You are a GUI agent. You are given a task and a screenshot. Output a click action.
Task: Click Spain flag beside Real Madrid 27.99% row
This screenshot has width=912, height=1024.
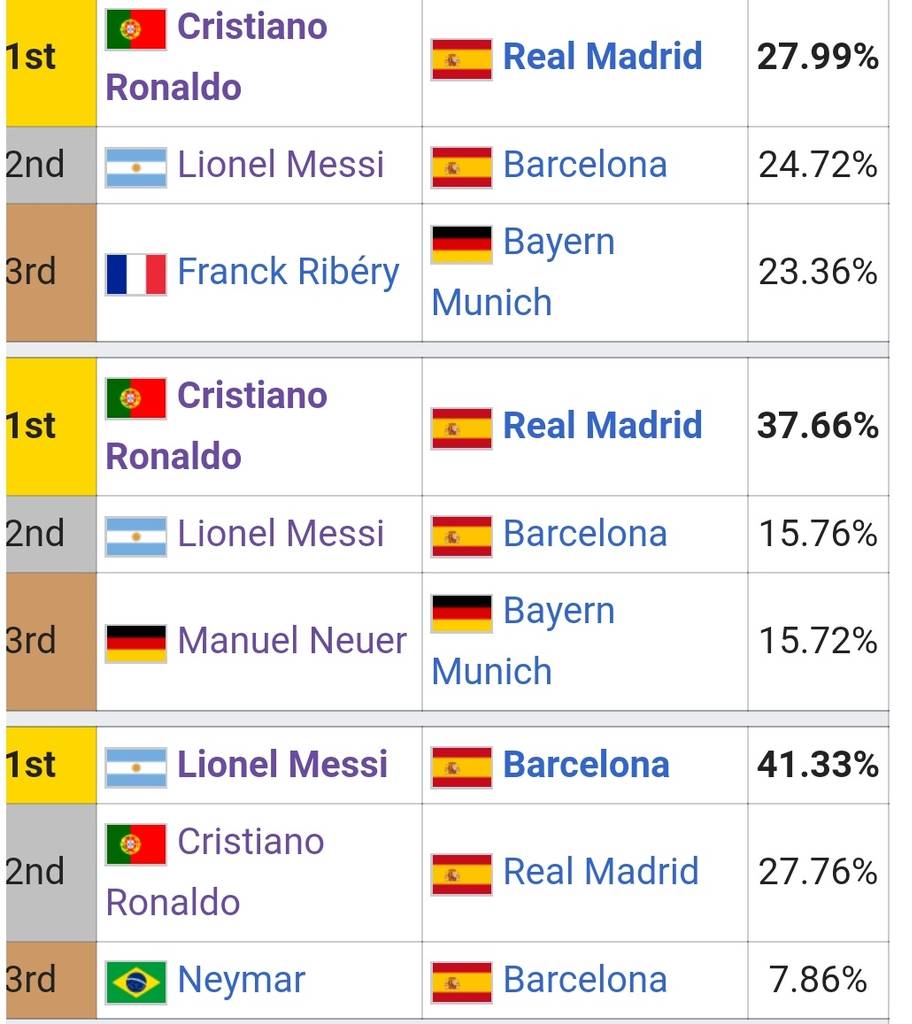pos(461,59)
